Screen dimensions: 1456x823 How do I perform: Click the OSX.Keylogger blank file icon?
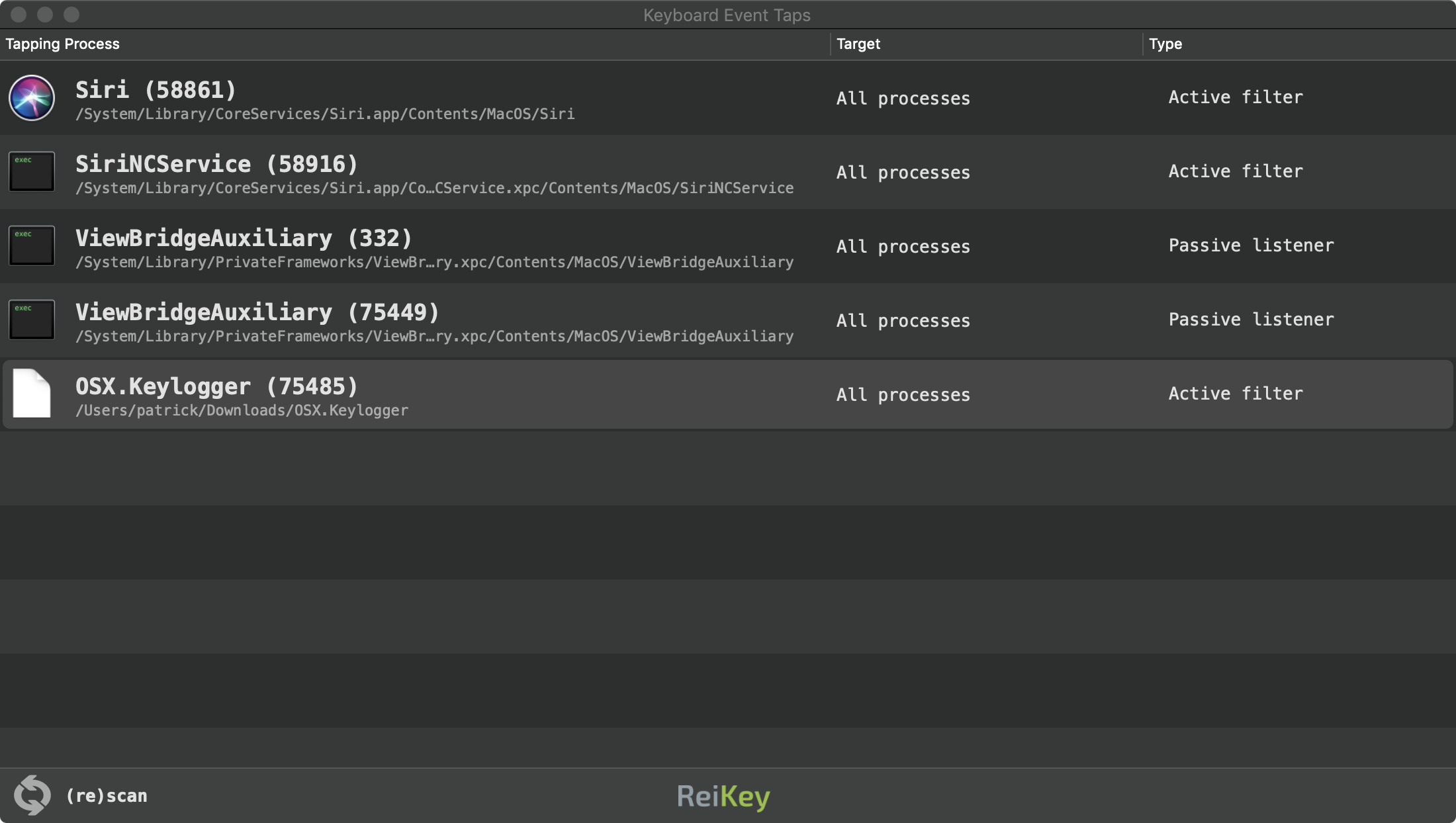pyautogui.click(x=32, y=394)
